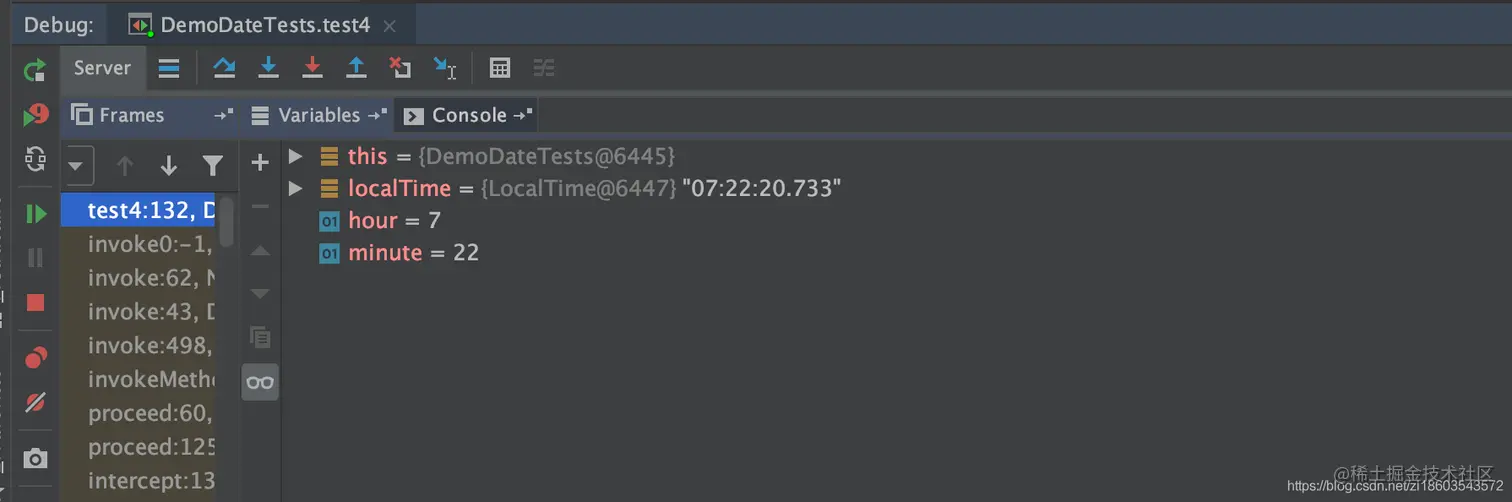Image resolution: width=1512 pixels, height=502 pixels.
Task: Resume program with green play icon
Action: coord(36,214)
